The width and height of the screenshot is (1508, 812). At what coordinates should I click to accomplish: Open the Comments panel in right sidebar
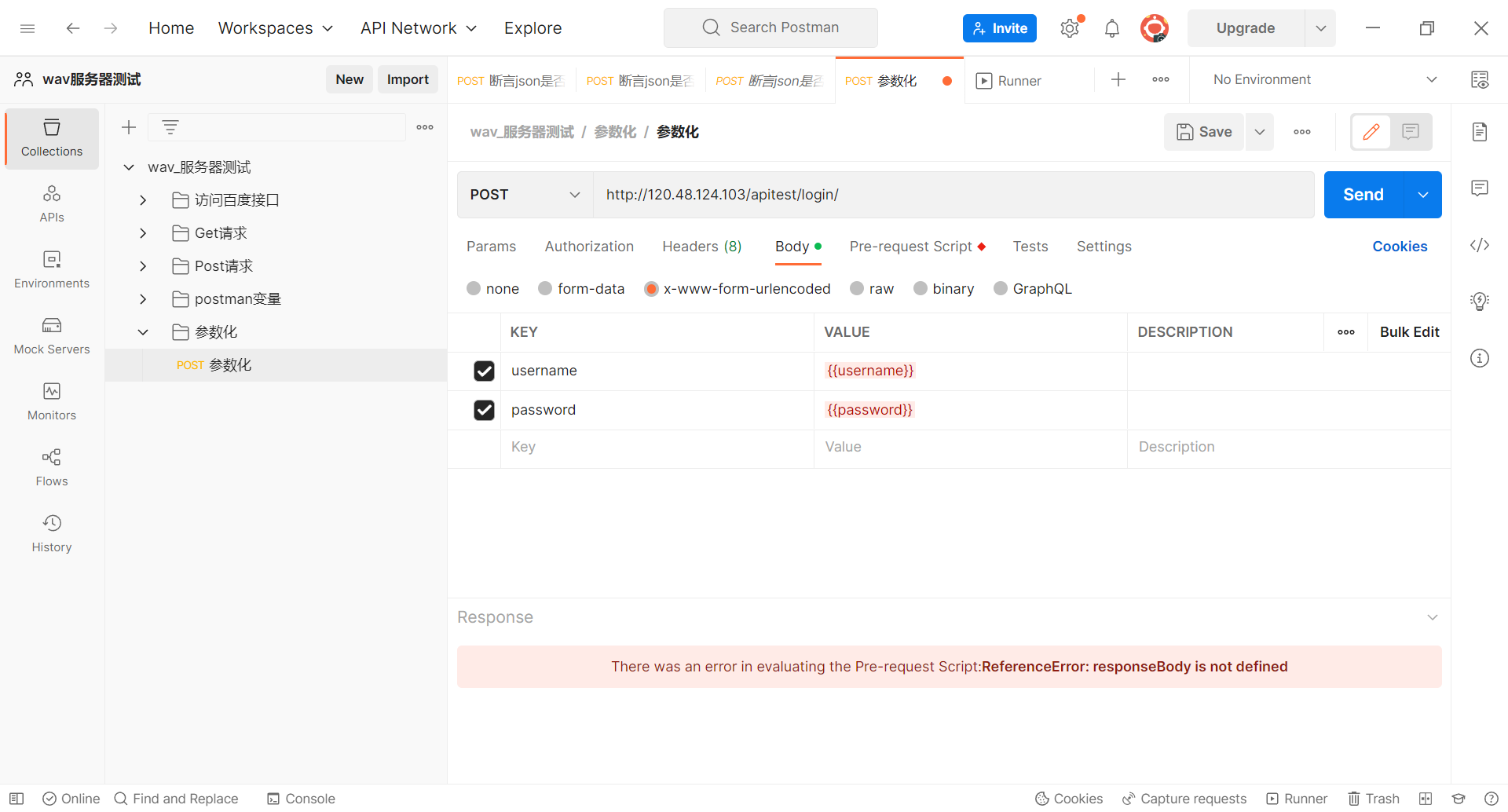[x=1480, y=188]
